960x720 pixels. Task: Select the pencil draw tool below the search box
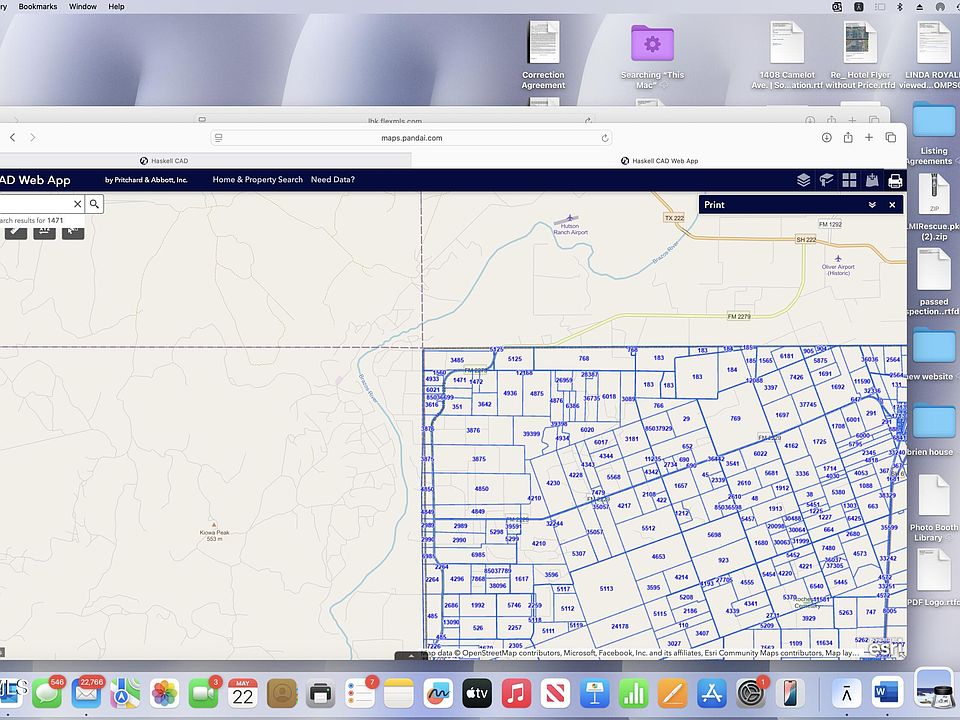pyautogui.click(x=14, y=231)
